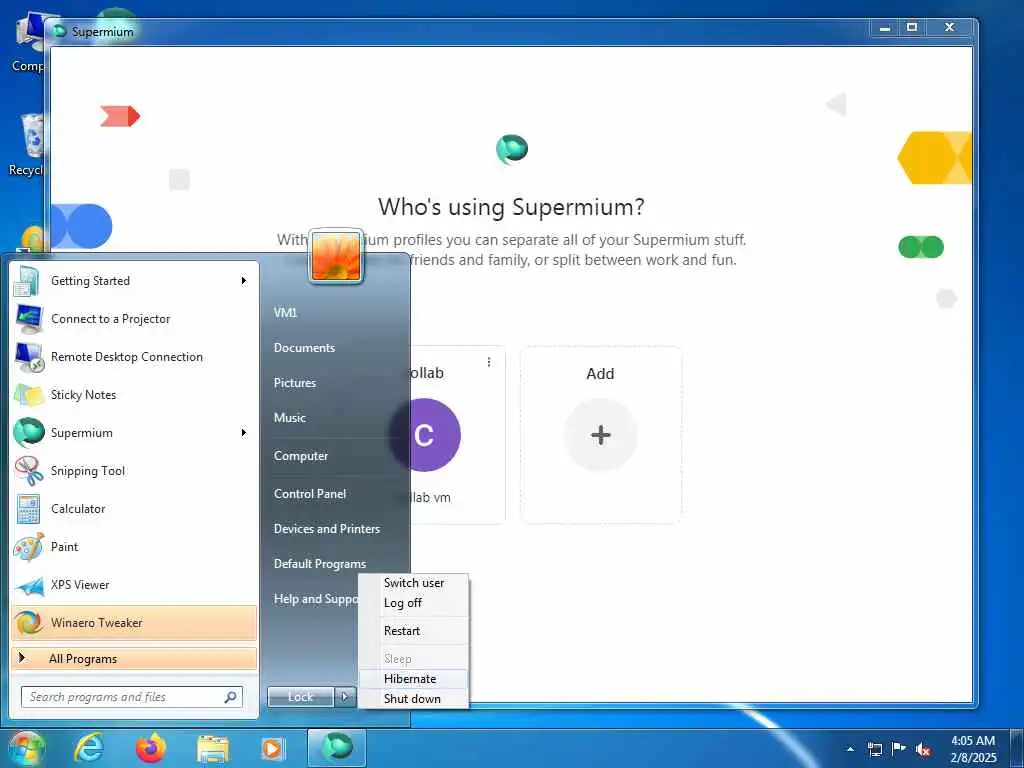Click the Add profile card label
The image size is (1024, 768).
(600, 374)
